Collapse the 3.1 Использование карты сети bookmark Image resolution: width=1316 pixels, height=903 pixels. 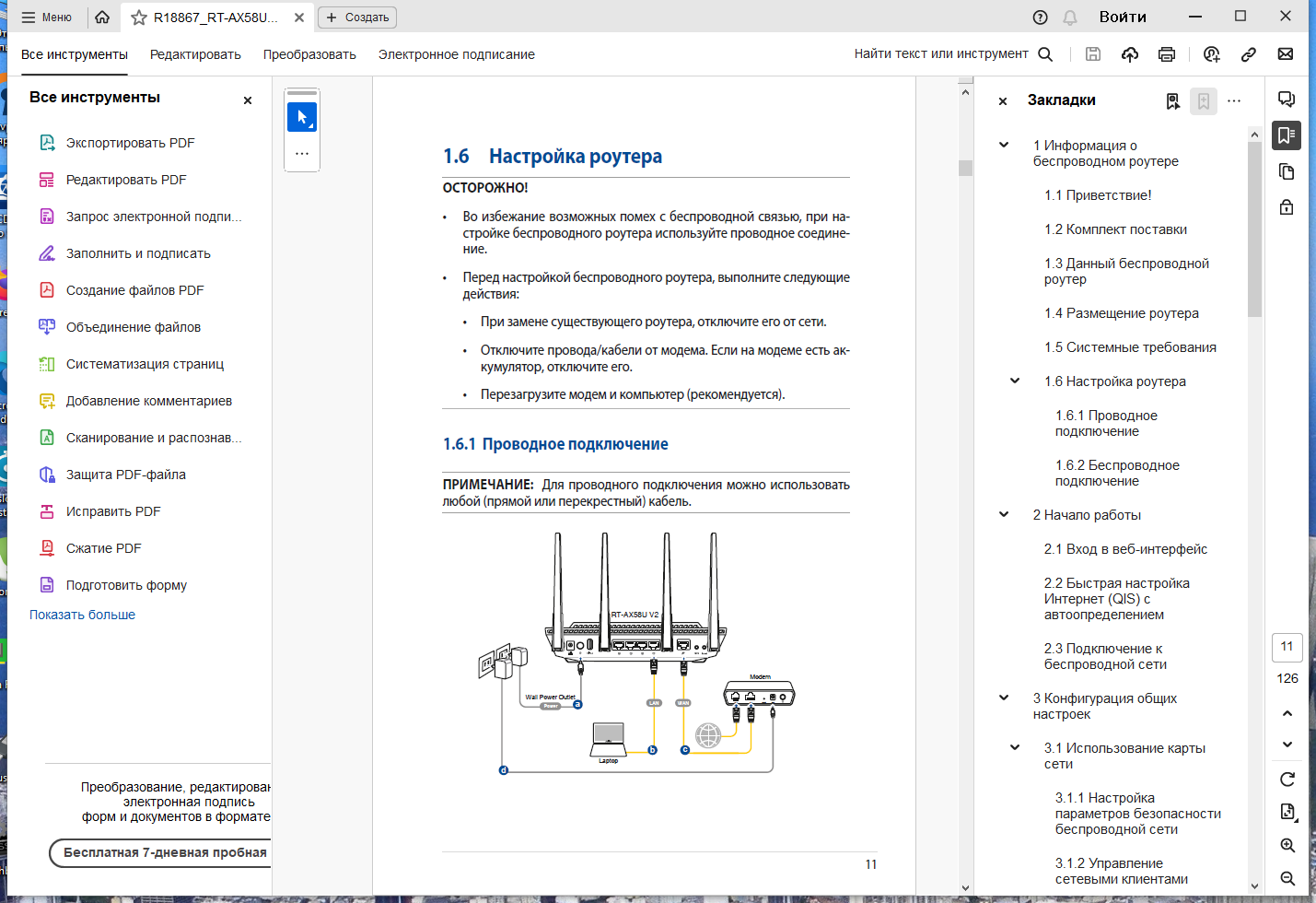1015,748
